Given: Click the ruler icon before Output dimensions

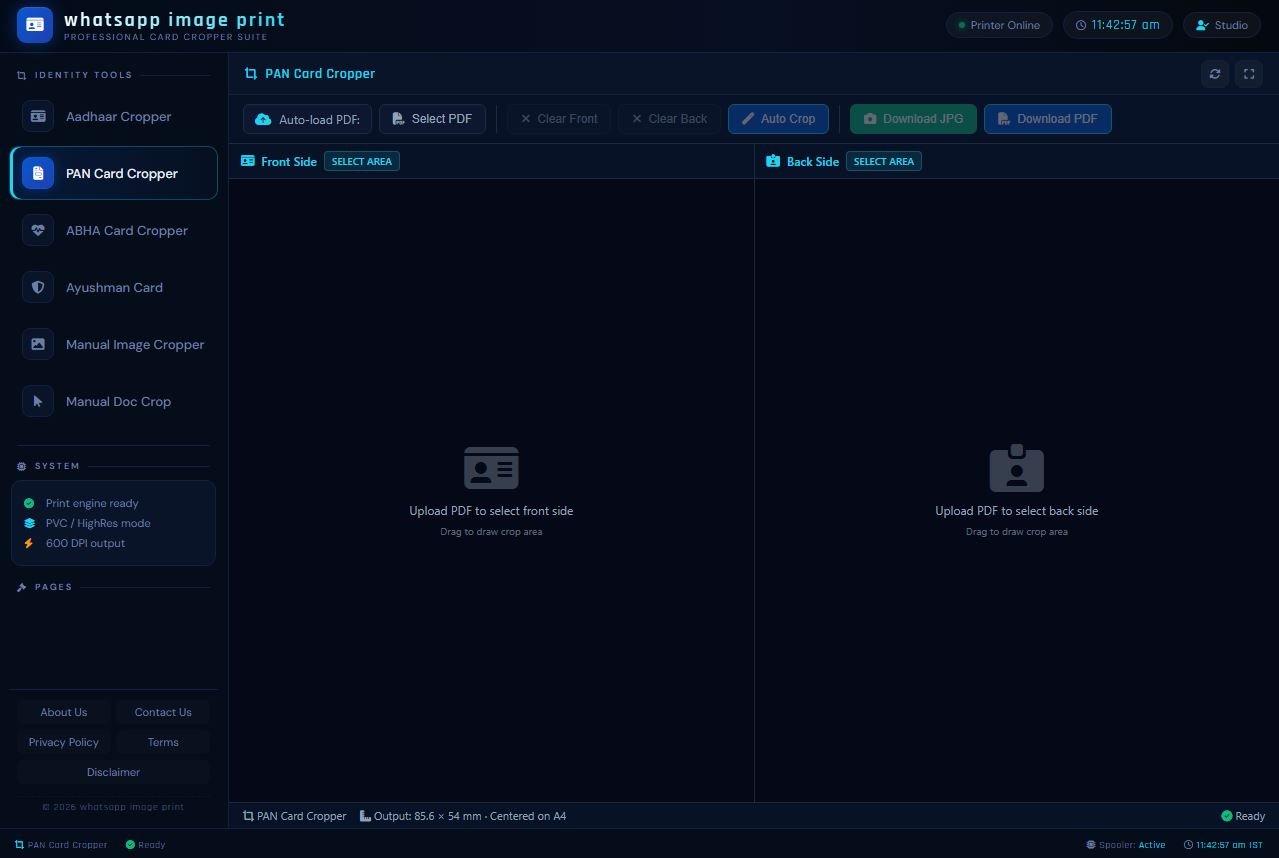Looking at the screenshot, I should pos(365,816).
